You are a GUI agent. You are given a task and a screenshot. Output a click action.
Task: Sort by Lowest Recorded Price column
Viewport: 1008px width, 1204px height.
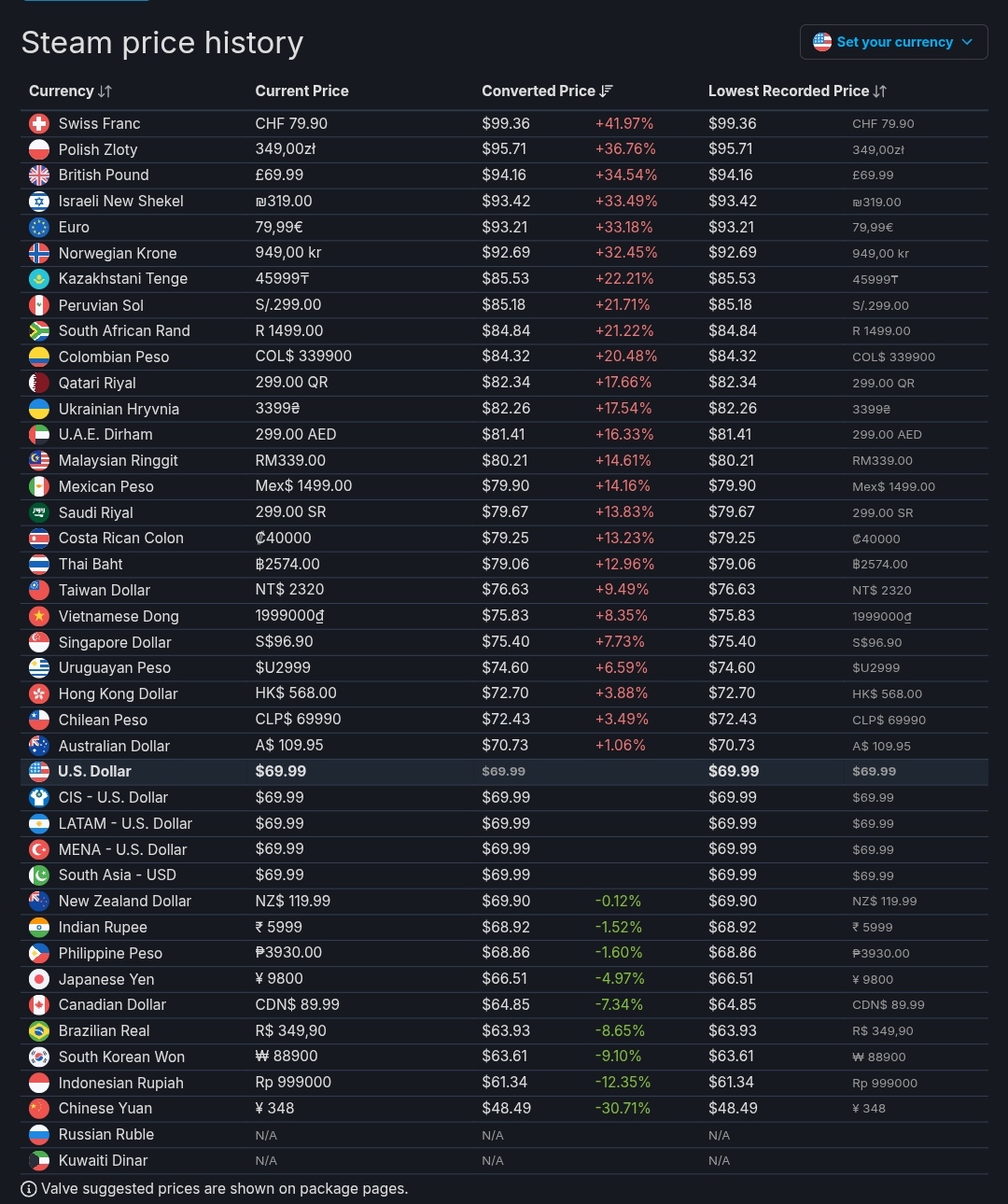[797, 91]
